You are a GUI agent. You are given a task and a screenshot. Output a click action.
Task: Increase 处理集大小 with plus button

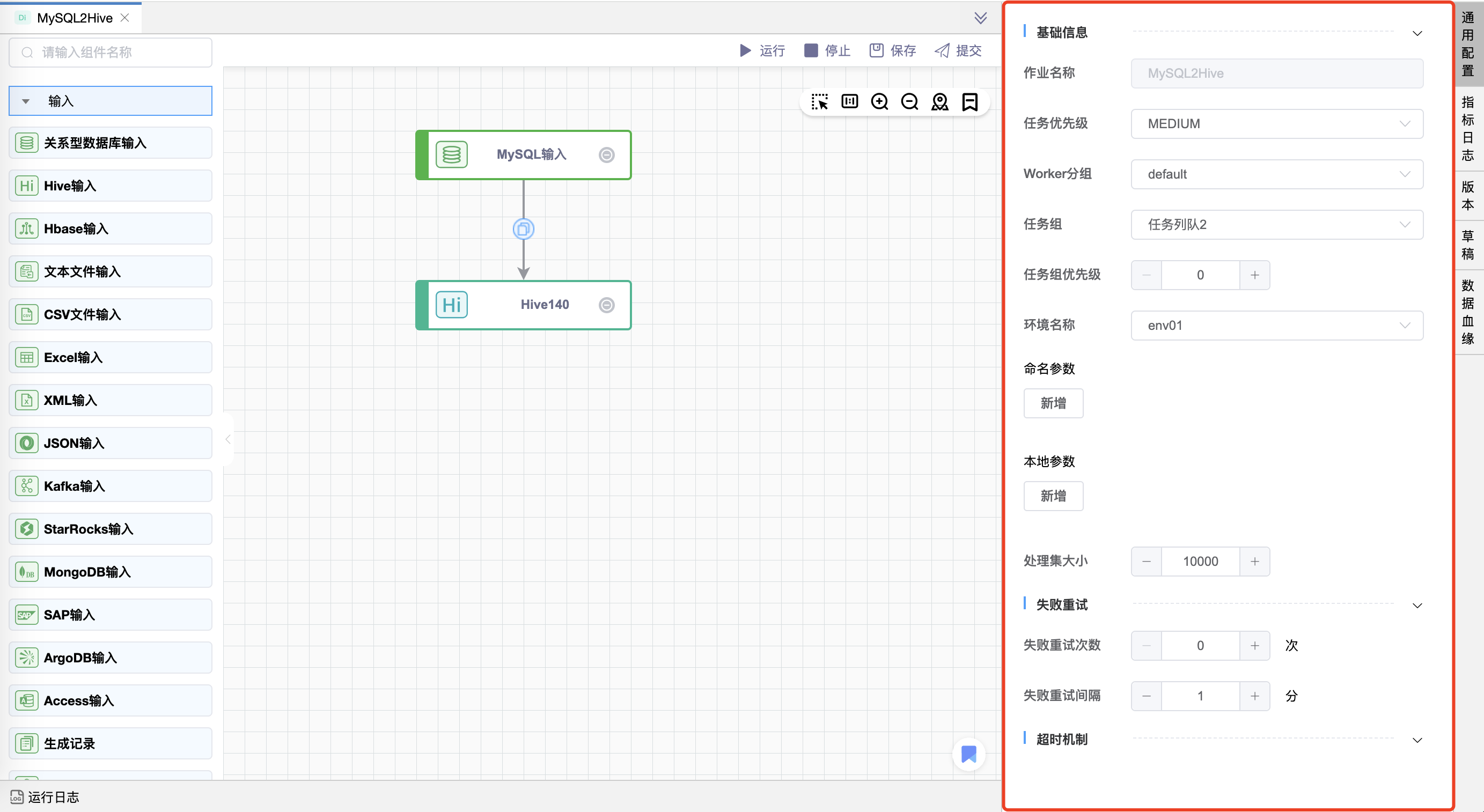(1255, 562)
